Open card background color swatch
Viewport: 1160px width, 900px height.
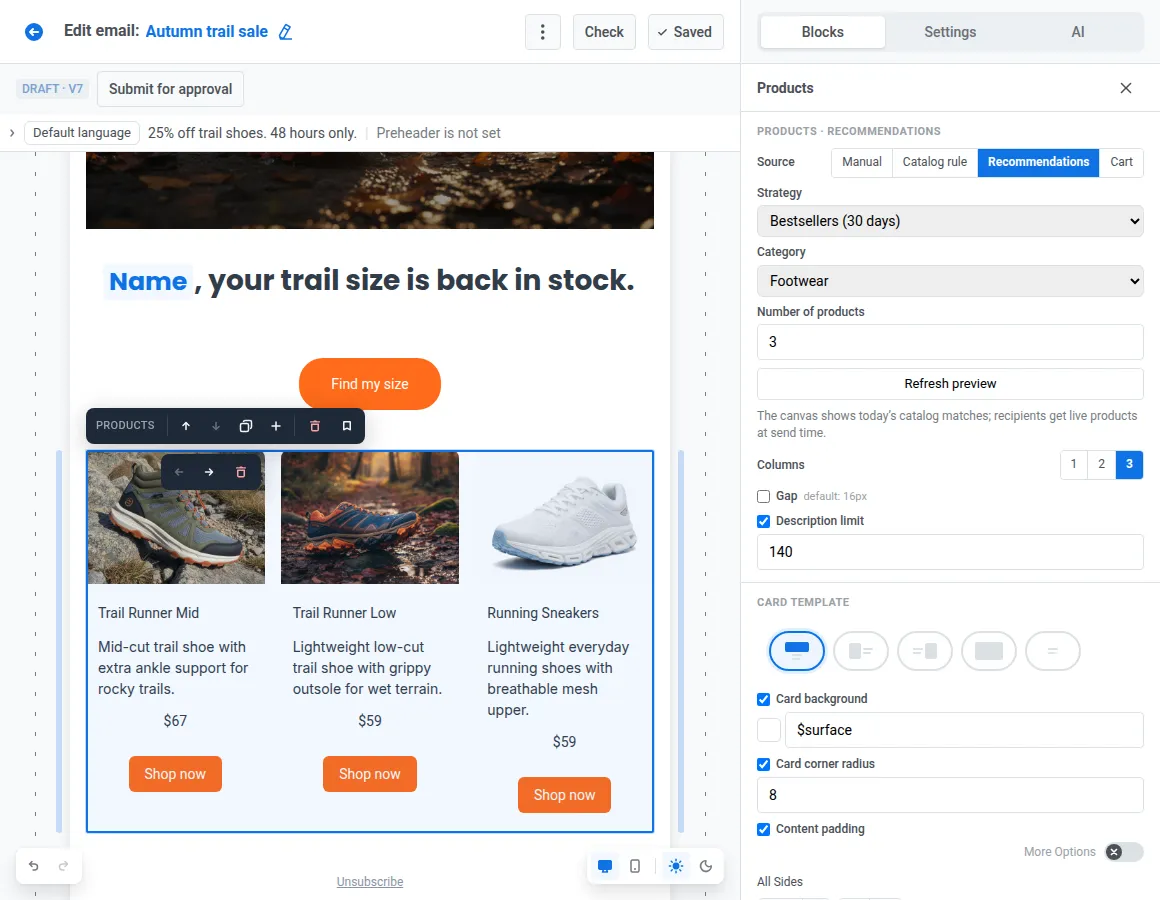769,730
